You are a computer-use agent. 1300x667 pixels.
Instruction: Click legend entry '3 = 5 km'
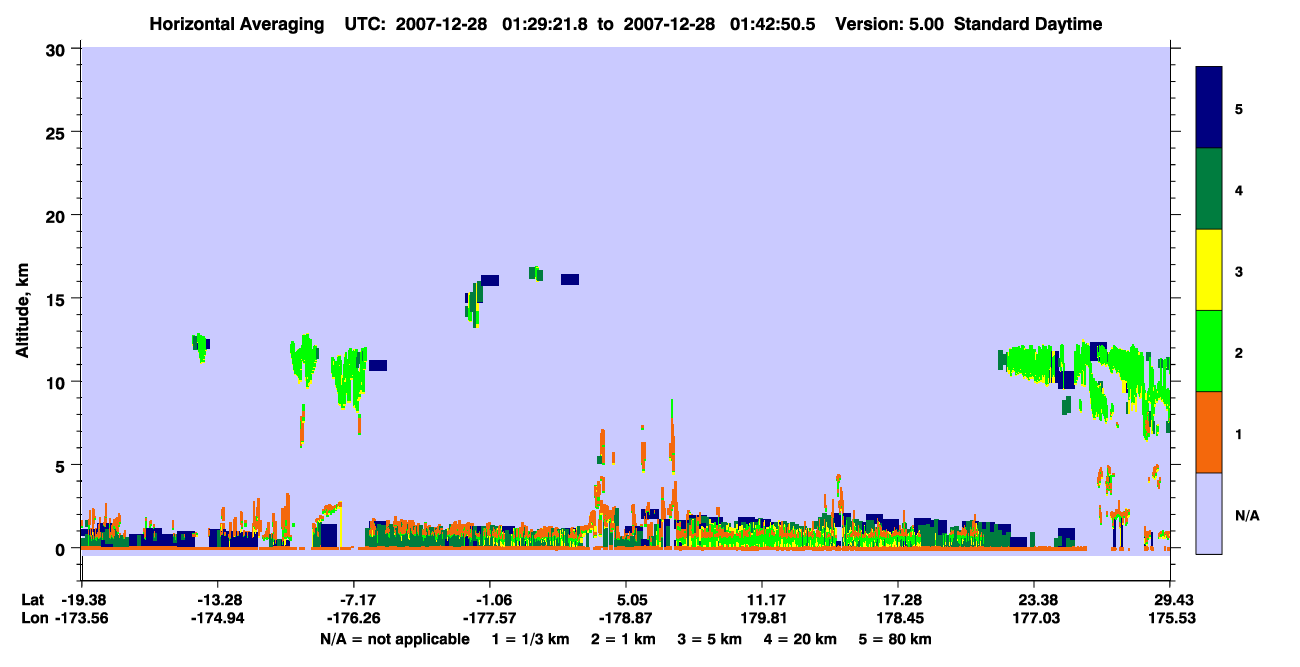[710, 639]
